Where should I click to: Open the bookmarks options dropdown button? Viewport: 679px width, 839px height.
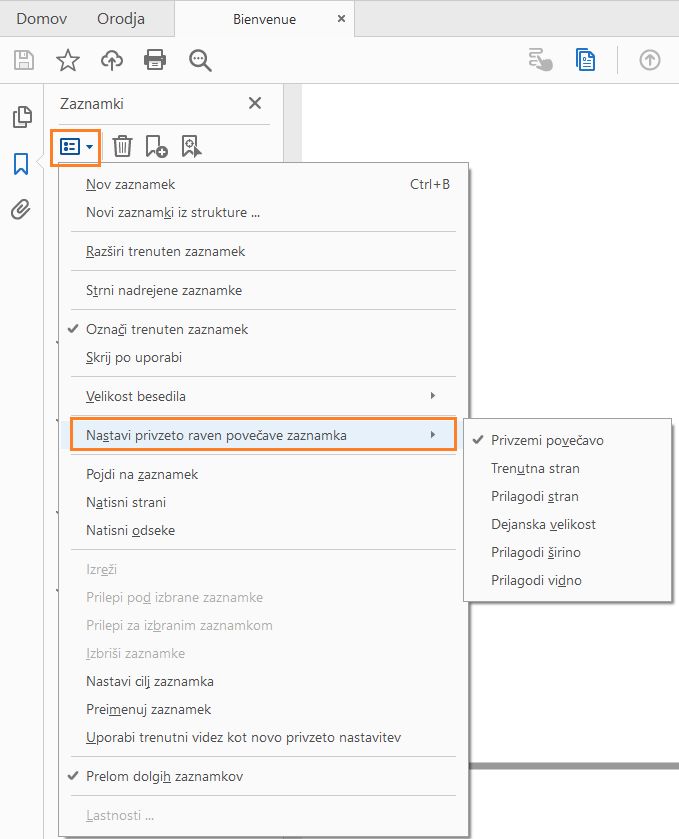76,147
